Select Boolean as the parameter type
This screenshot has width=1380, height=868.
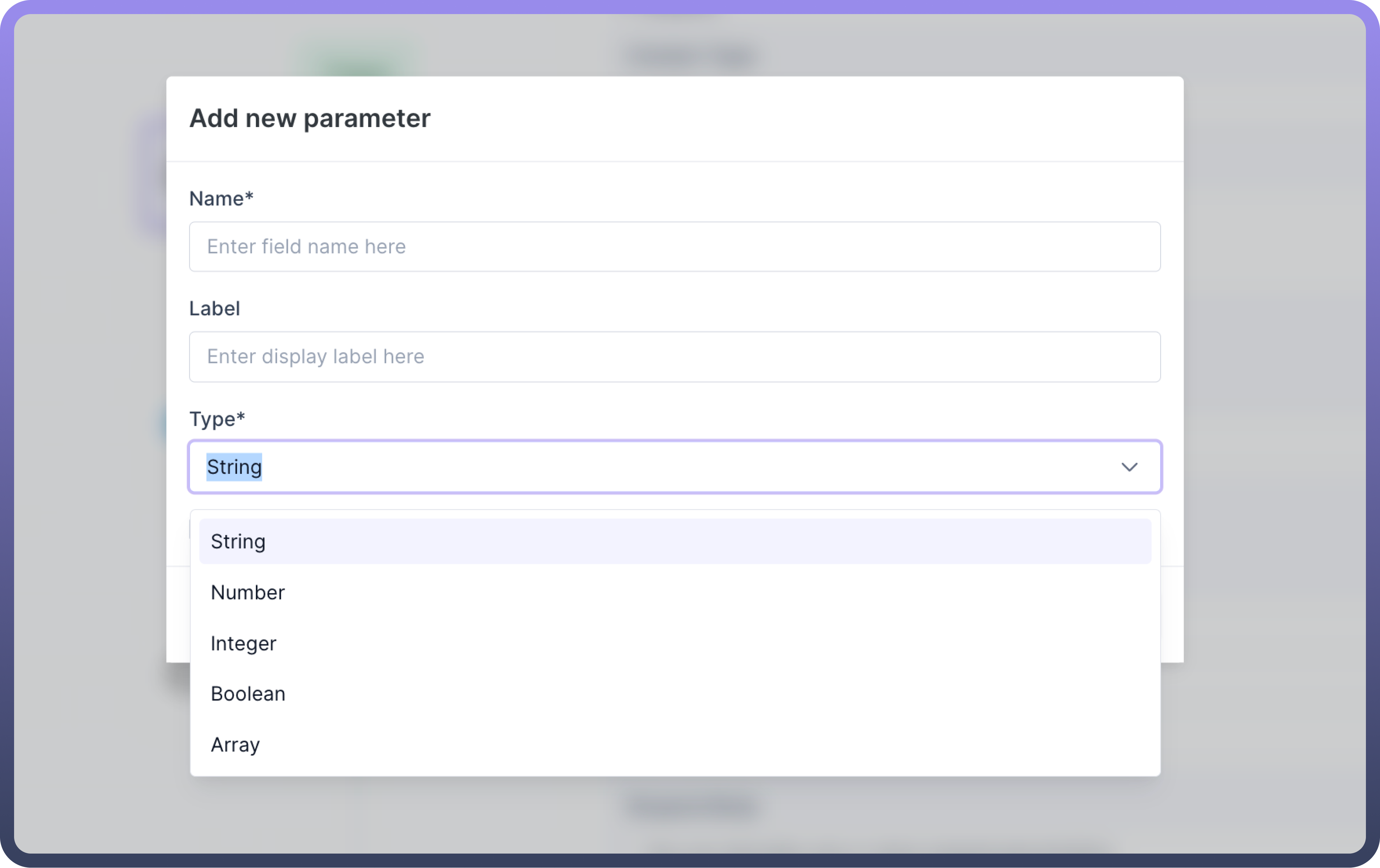pyautogui.click(x=248, y=694)
